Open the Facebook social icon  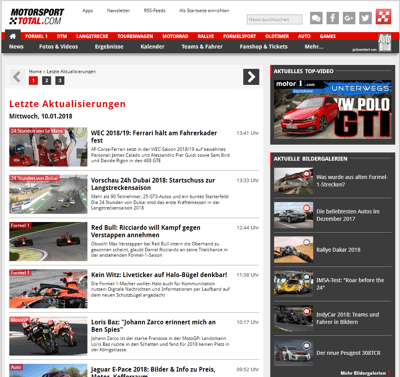[x=332, y=18]
